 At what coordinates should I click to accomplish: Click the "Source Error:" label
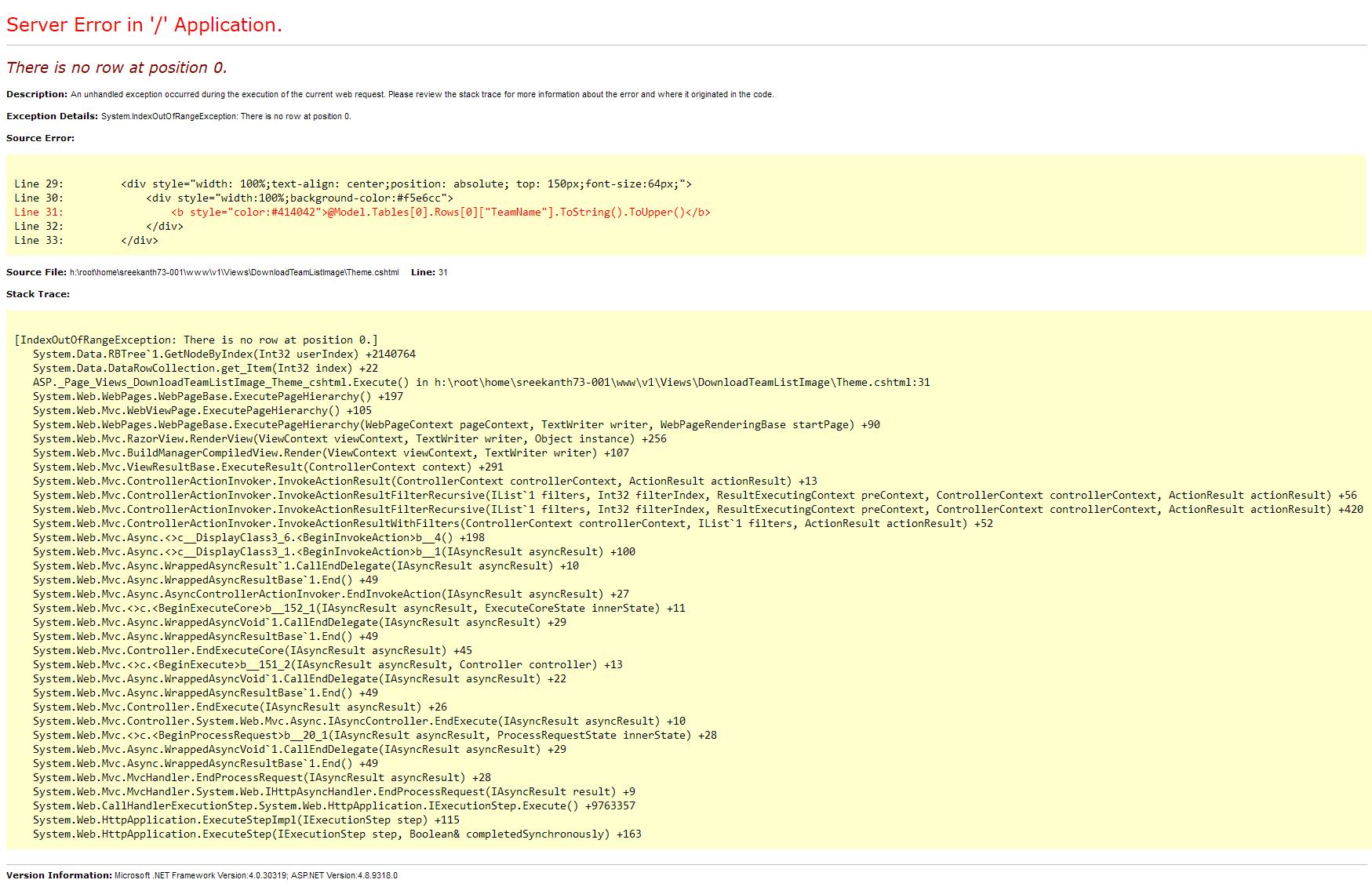pyautogui.click(x=40, y=138)
